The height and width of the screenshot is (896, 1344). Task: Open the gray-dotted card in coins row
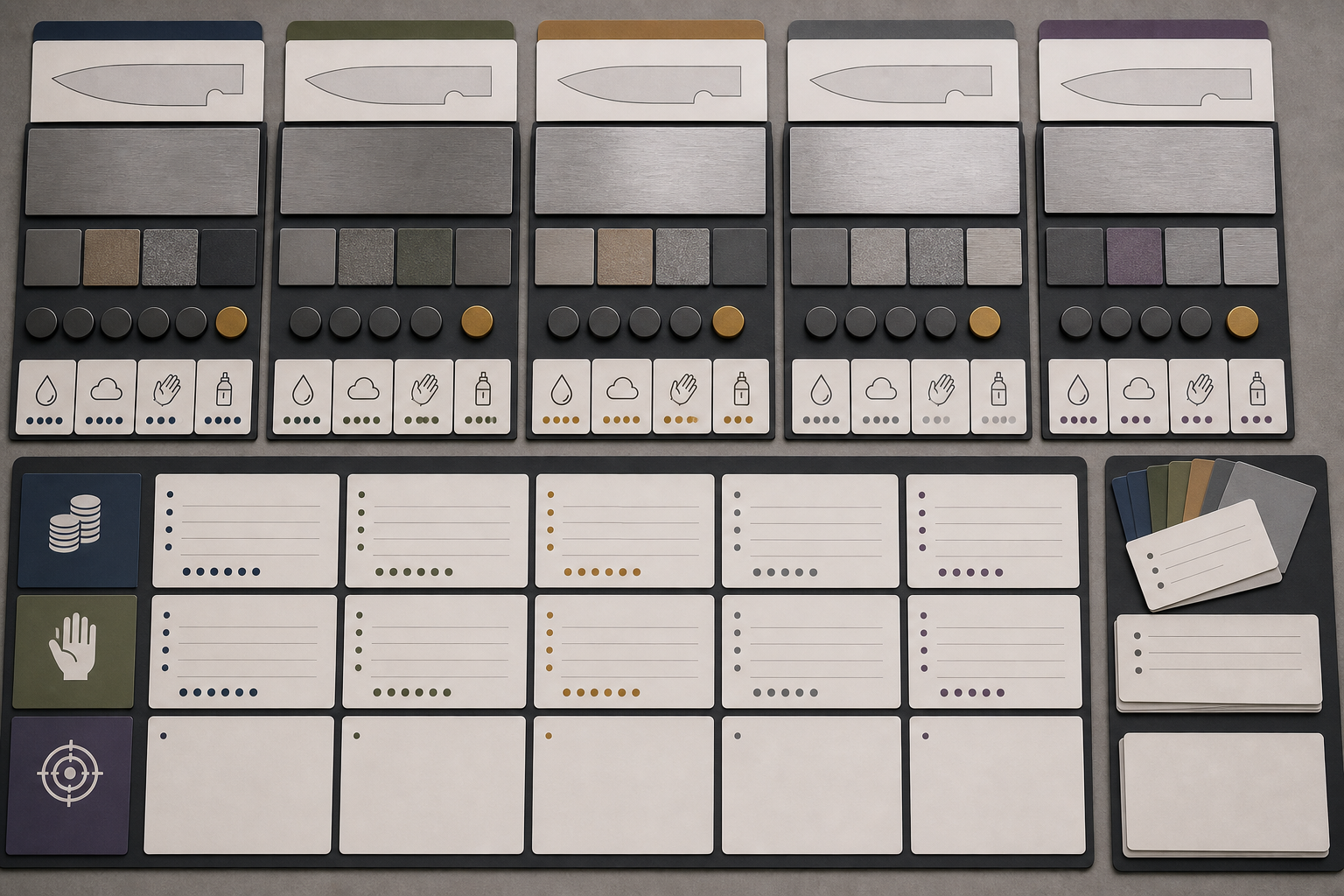(810, 531)
